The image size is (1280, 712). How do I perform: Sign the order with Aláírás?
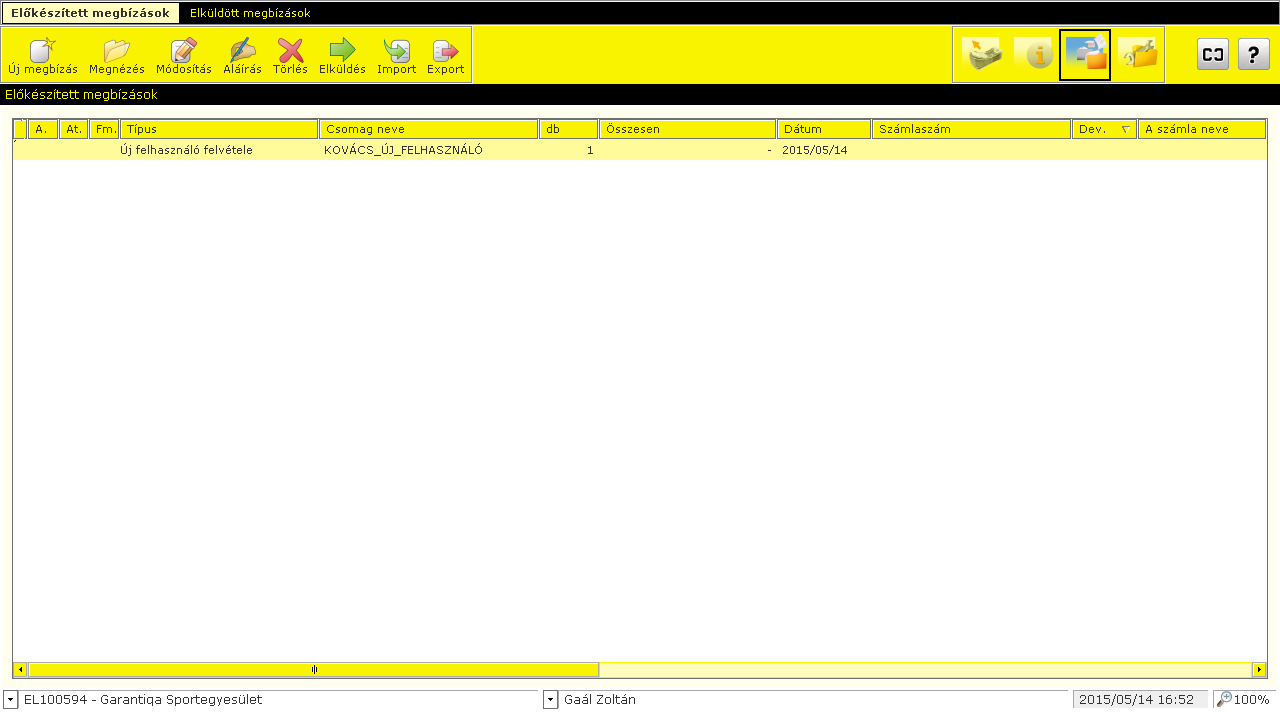242,56
